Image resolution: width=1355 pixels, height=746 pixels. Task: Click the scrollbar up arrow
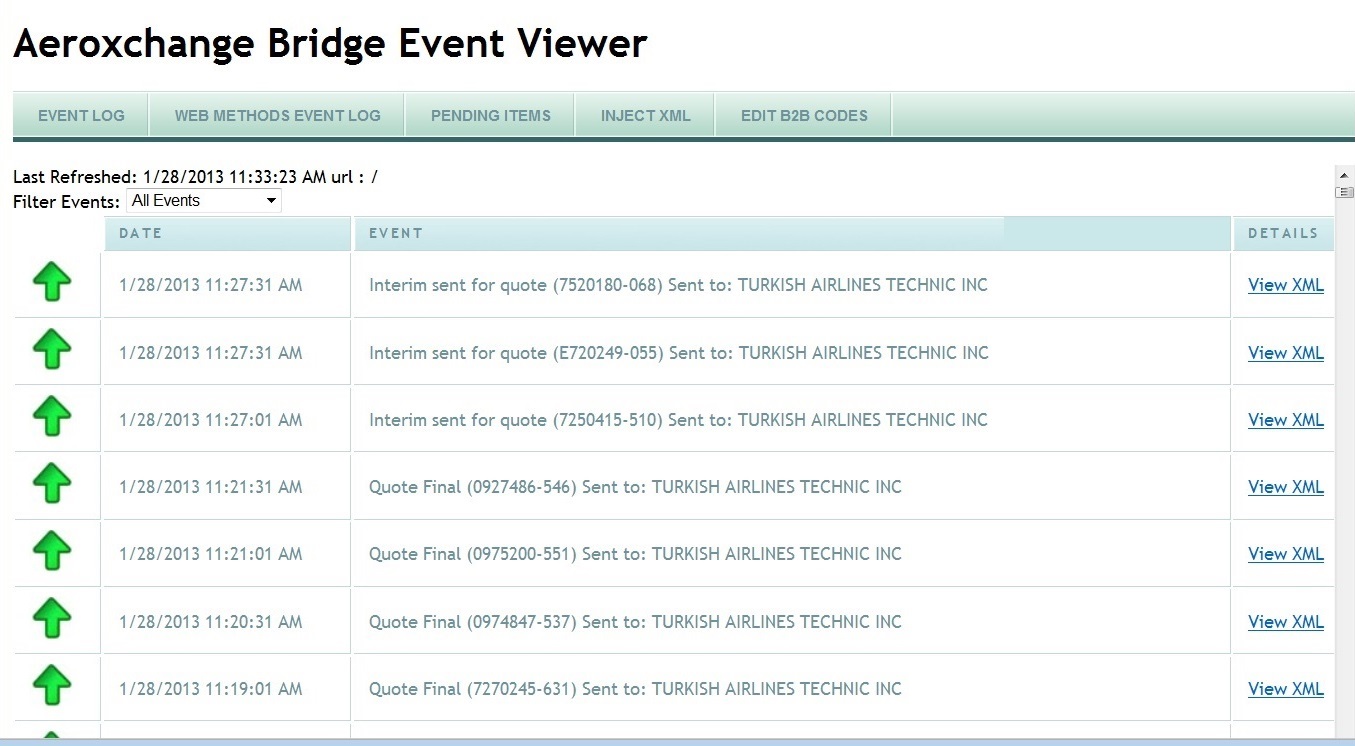1344,174
